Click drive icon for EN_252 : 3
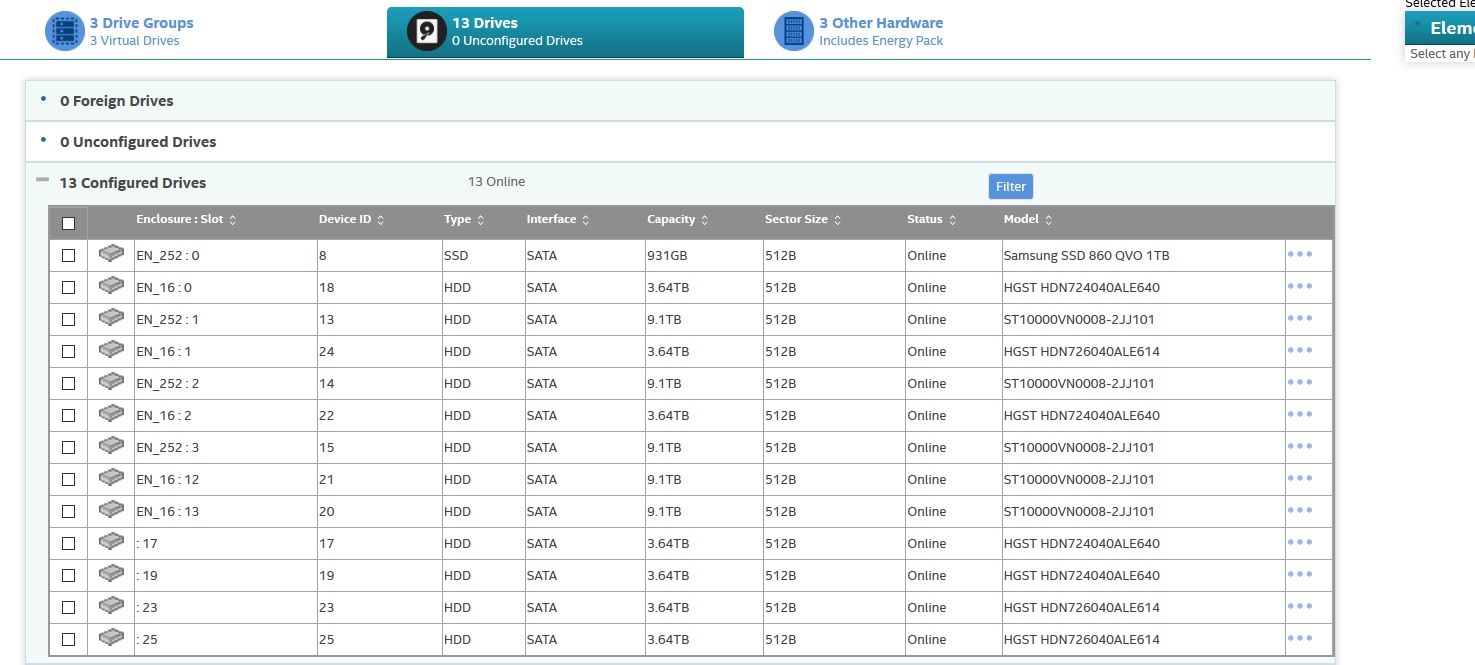This screenshot has width=1475, height=665. click(x=111, y=446)
